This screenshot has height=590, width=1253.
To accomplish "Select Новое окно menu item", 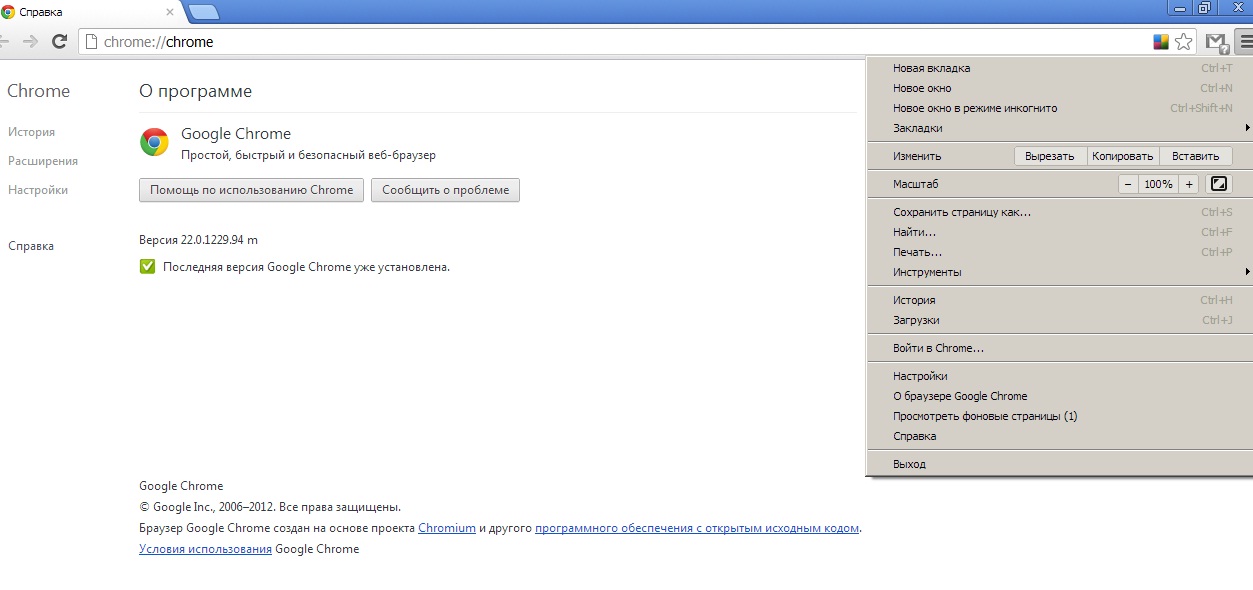I will click(1058, 88).
